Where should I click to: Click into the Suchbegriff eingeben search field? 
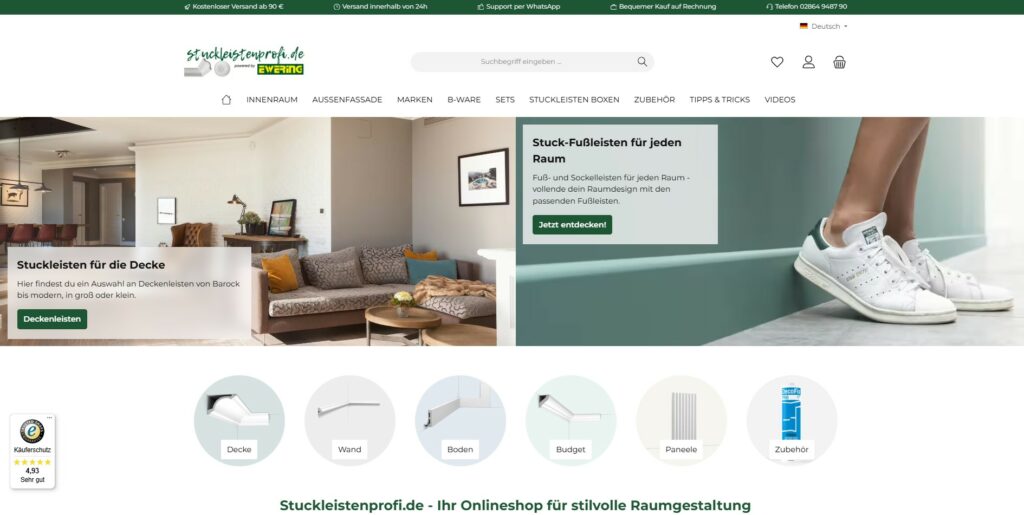pyautogui.click(x=522, y=61)
